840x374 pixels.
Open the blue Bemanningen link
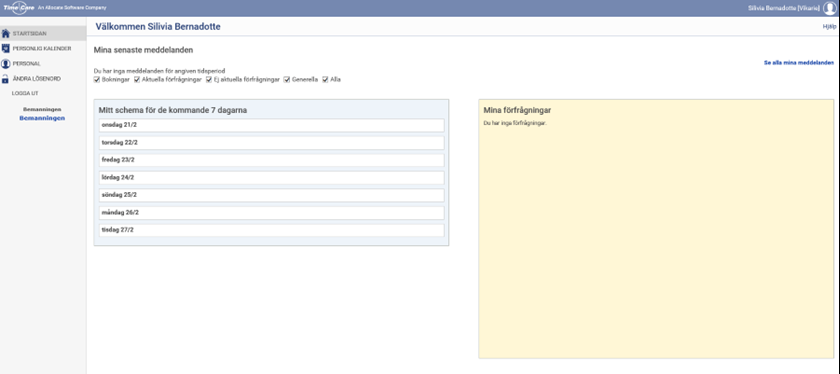coord(42,118)
